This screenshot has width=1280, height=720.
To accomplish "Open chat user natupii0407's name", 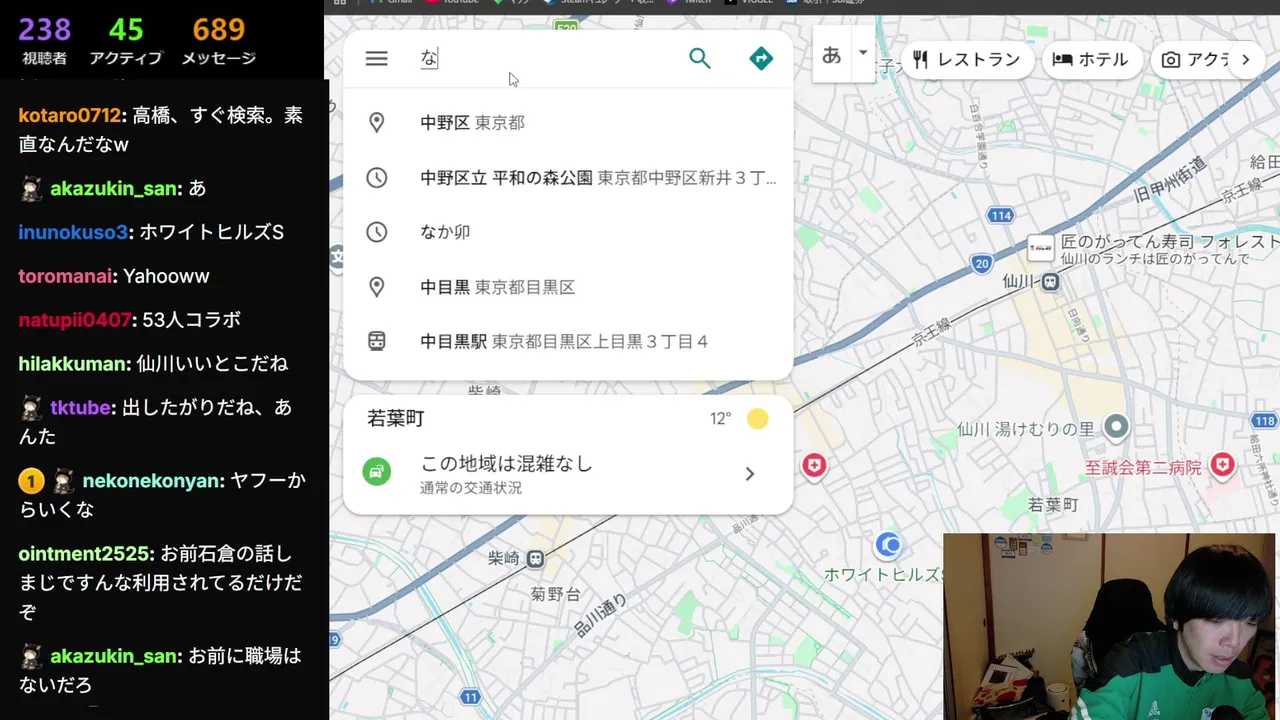I will coord(74,320).
